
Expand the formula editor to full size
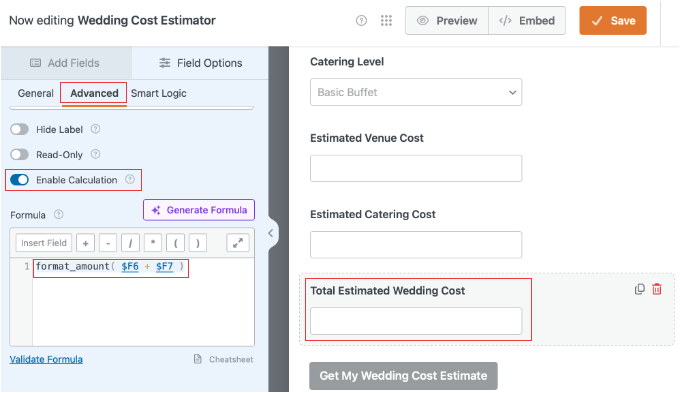click(x=238, y=243)
